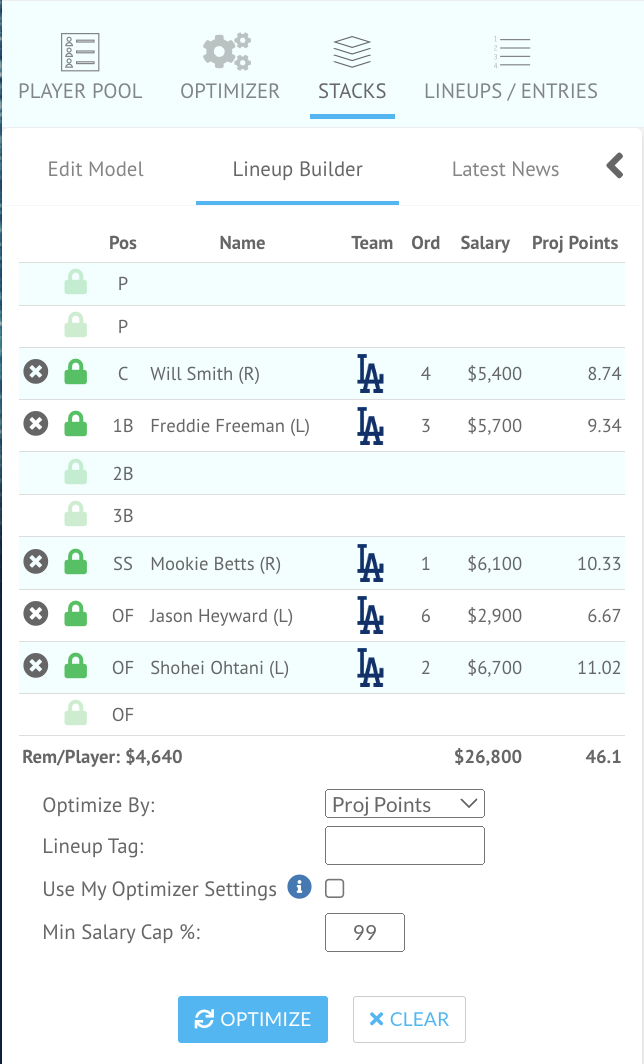Click inside the Lineup Tag field
Viewport: 644px width, 1064px height.
click(404, 846)
